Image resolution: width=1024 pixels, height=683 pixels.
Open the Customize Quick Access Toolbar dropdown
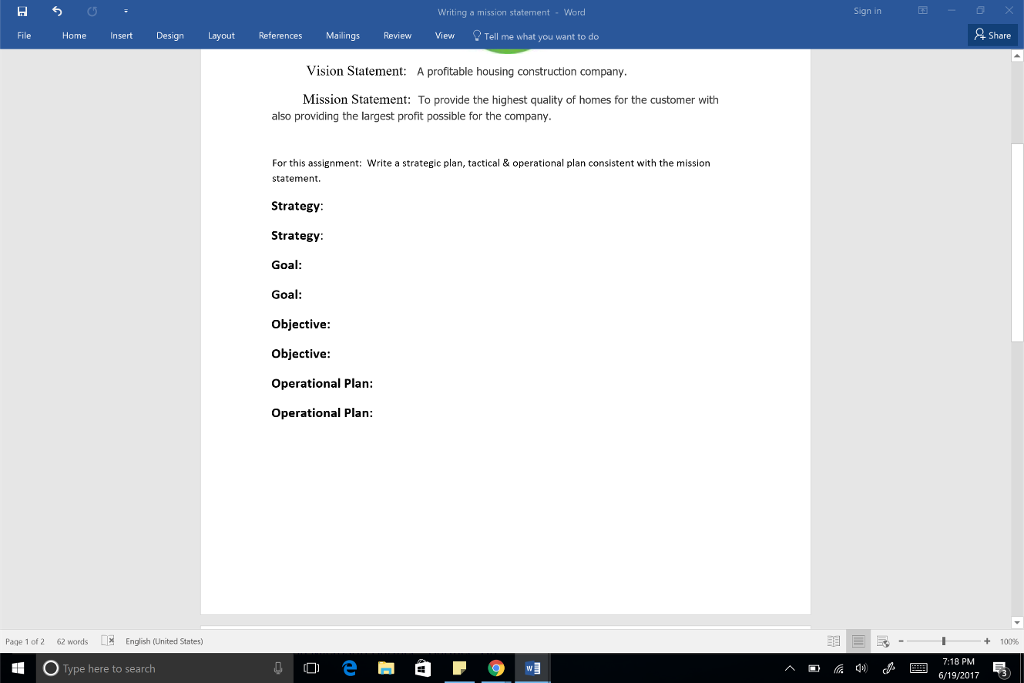point(125,12)
